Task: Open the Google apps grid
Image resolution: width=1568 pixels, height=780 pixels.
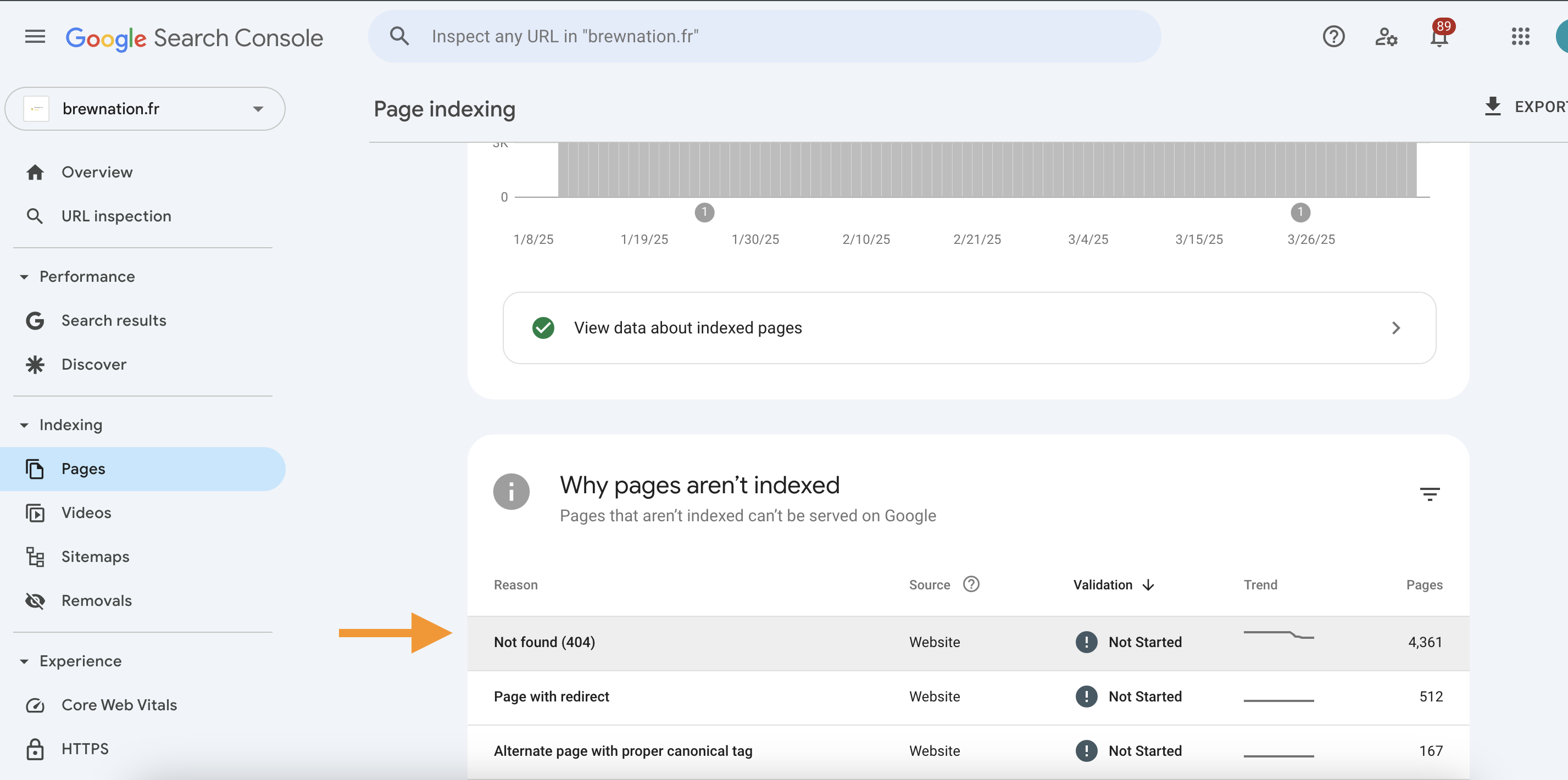Action: (x=1520, y=36)
